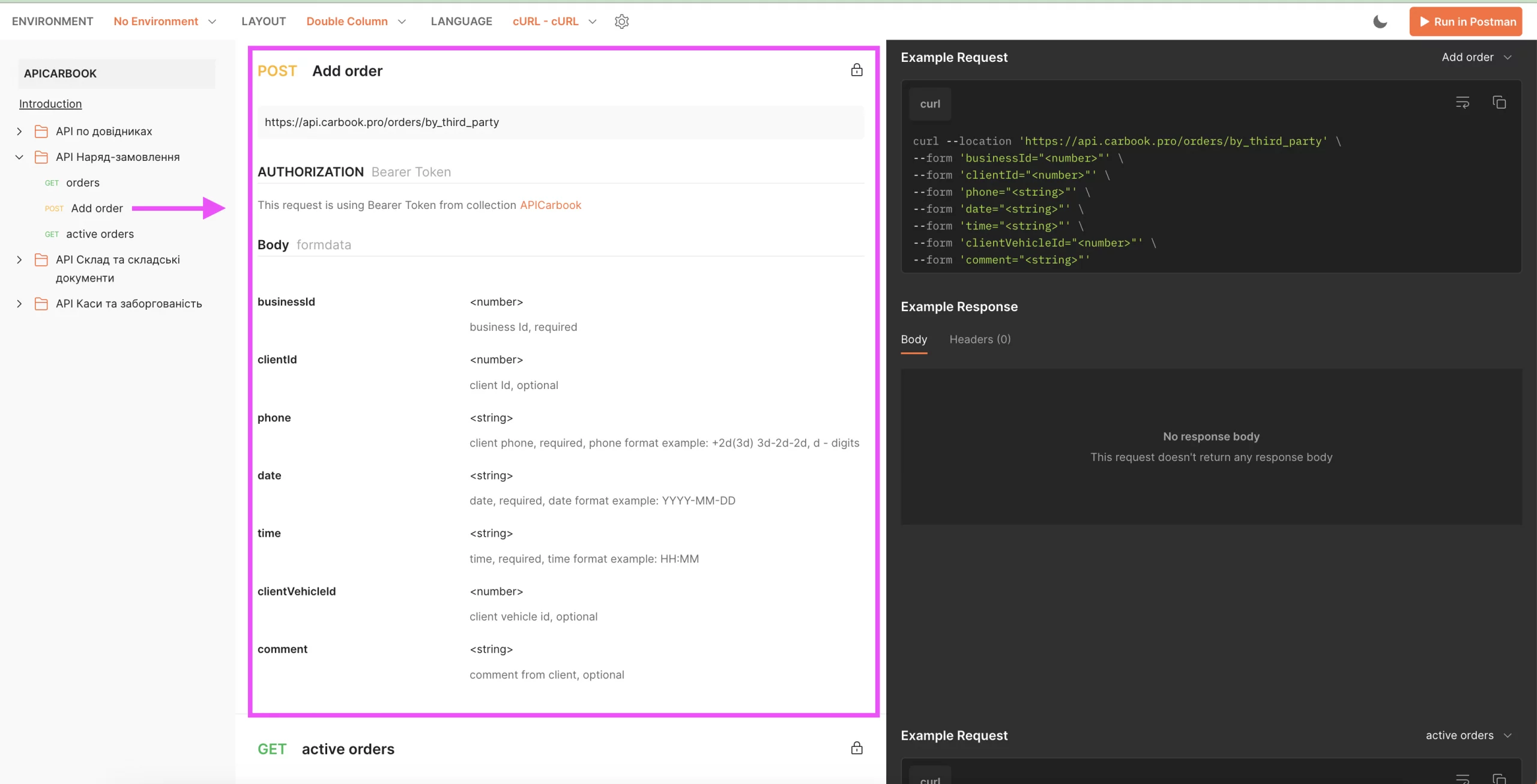Collapse the API Наряд-замовлення folder
This screenshot has height=784, width=1537.
click(x=19, y=157)
